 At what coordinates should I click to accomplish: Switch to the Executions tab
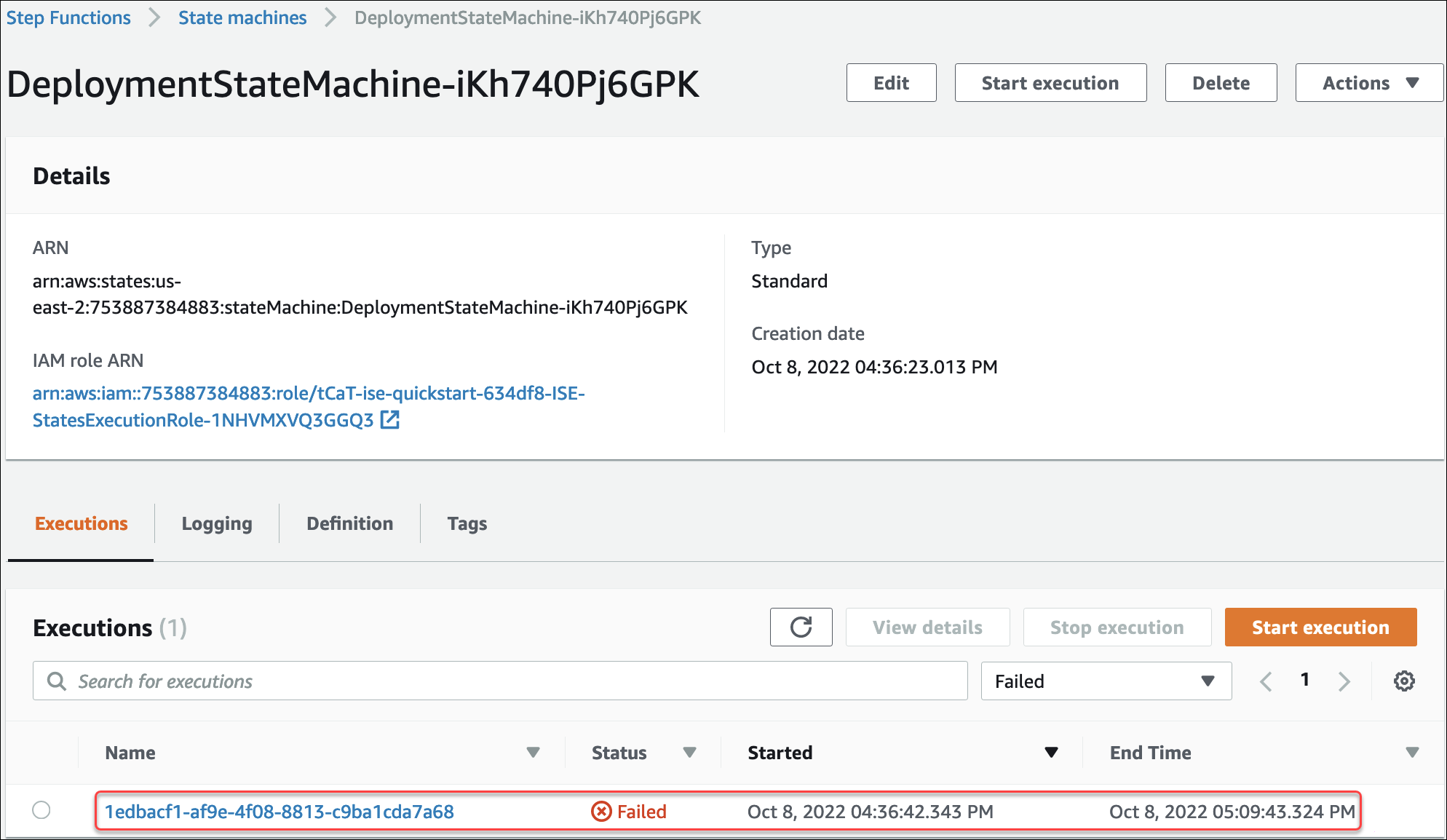coord(81,523)
